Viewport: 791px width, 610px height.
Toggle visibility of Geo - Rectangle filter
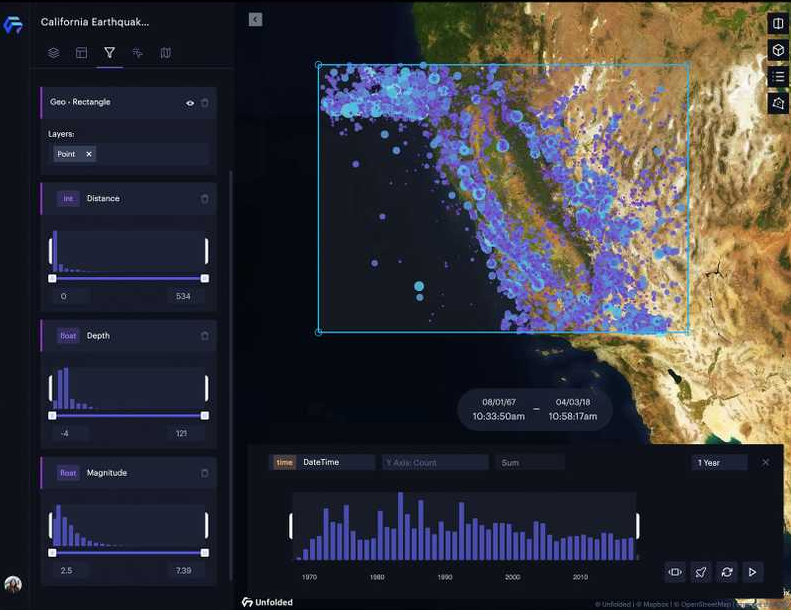(x=190, y=102)
